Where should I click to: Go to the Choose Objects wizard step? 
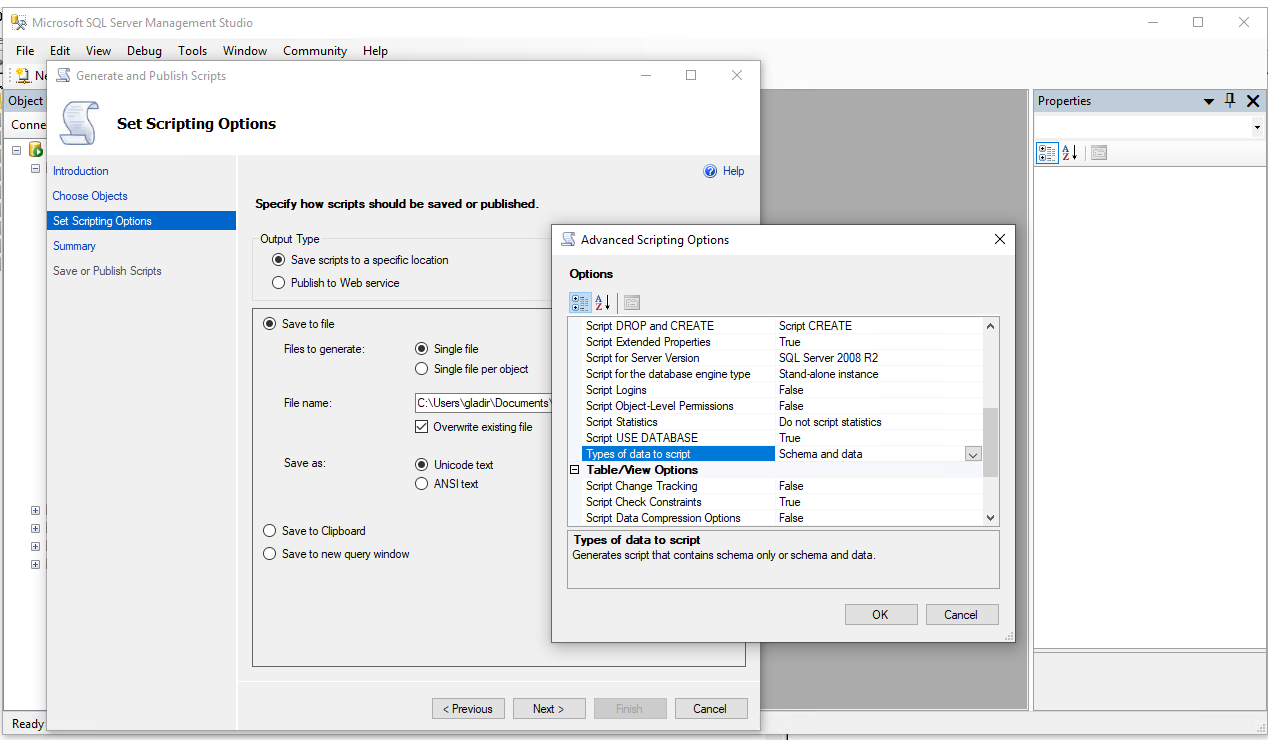pyautogui.click(x=90, y=196)
